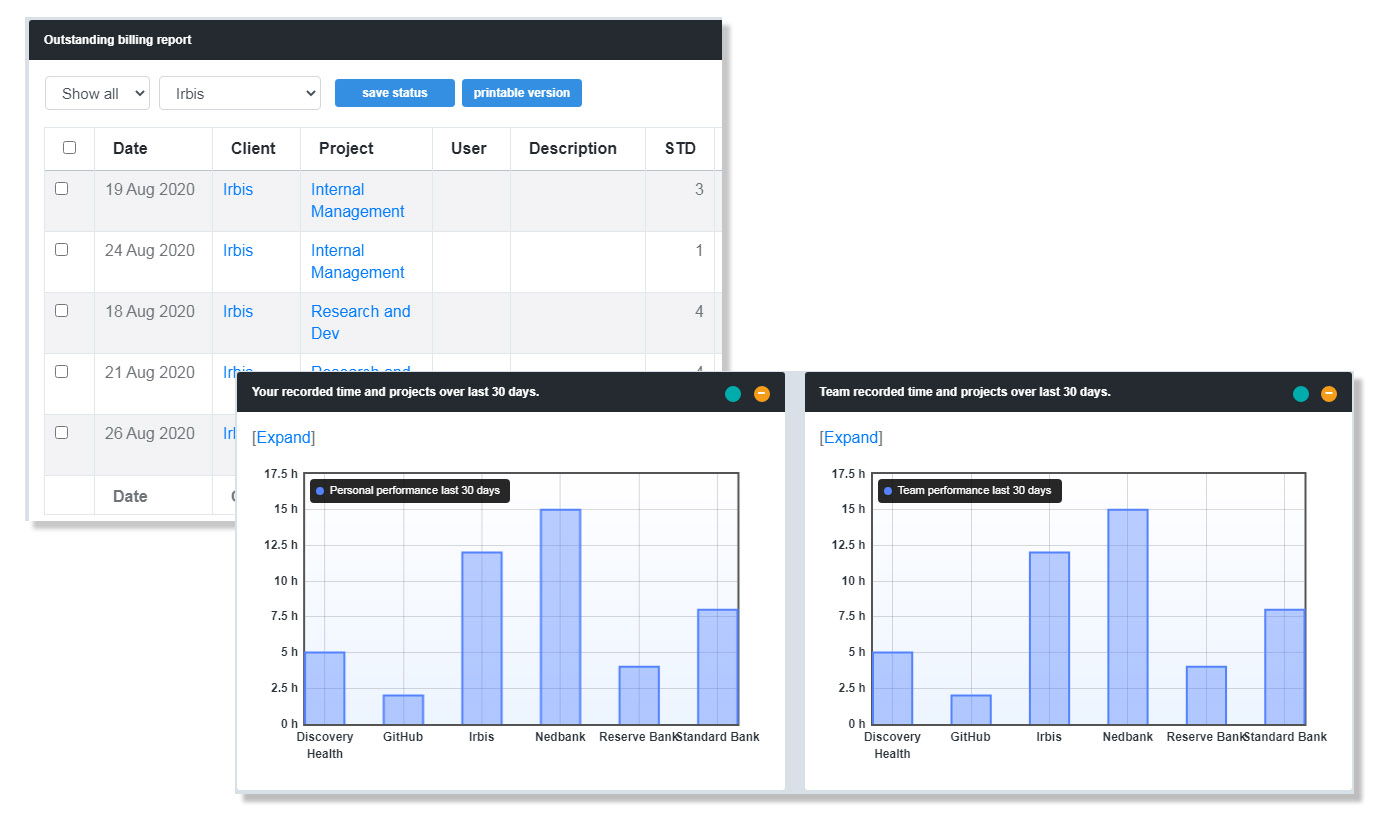Screen dimensions: 1389x825
Task: Click the Irbis bar in team chart
Action: coord(1050,638)
